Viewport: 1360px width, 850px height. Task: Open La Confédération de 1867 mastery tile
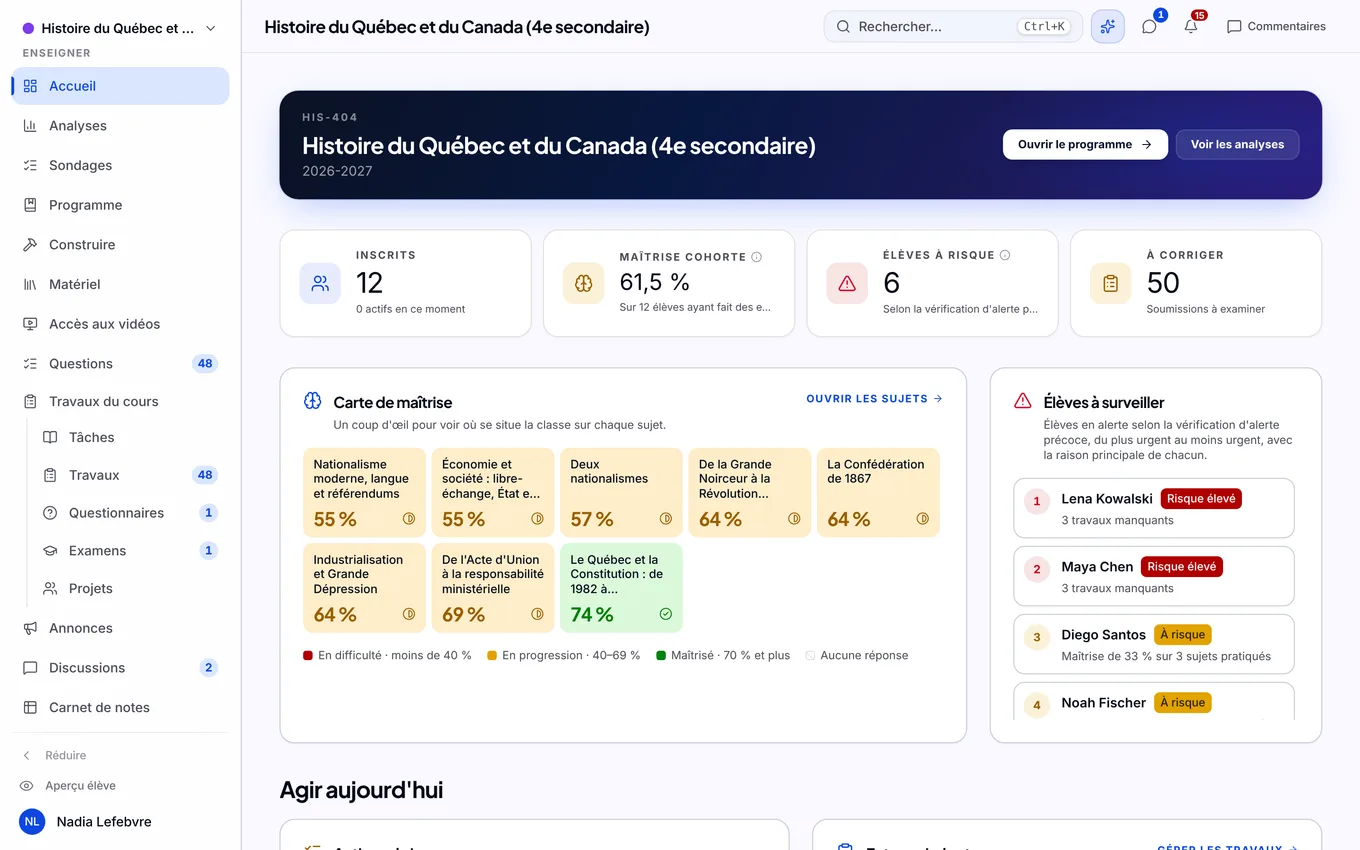[878, 493]
